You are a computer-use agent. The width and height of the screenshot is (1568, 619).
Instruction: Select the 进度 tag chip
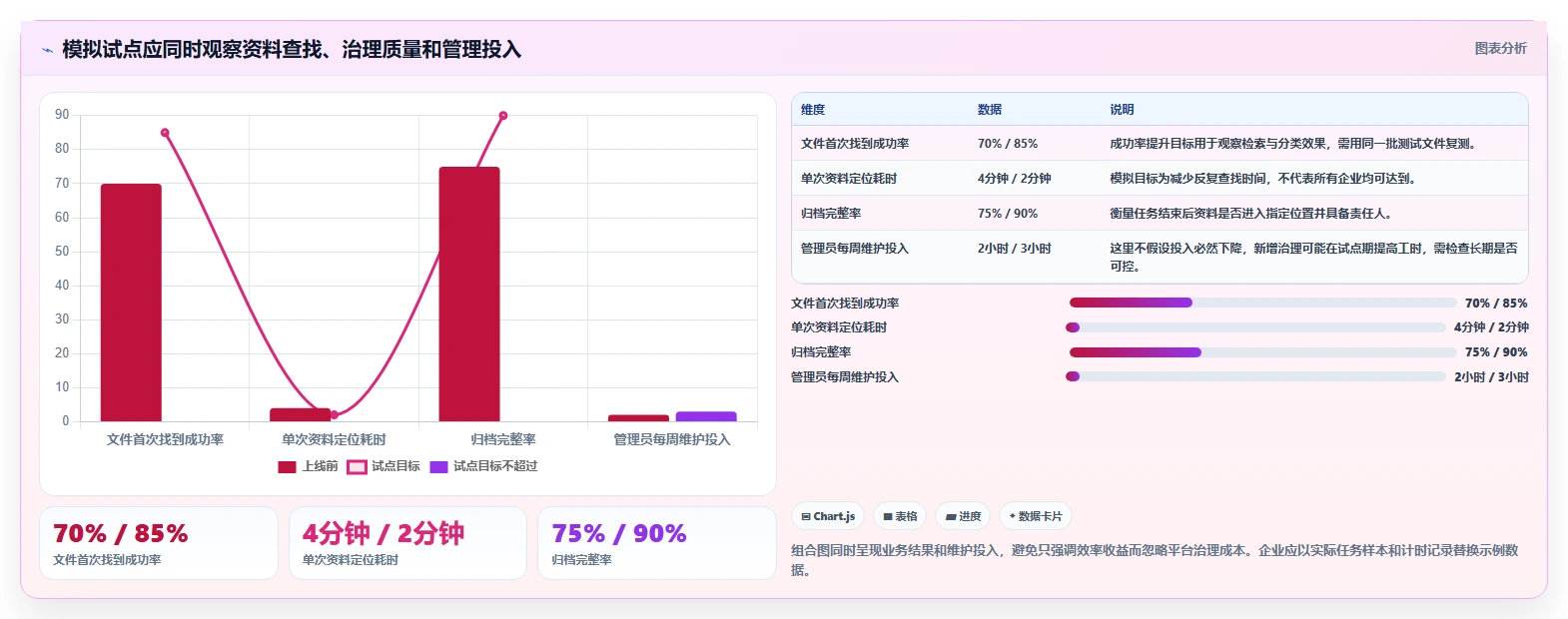click(x=963, y=516)
